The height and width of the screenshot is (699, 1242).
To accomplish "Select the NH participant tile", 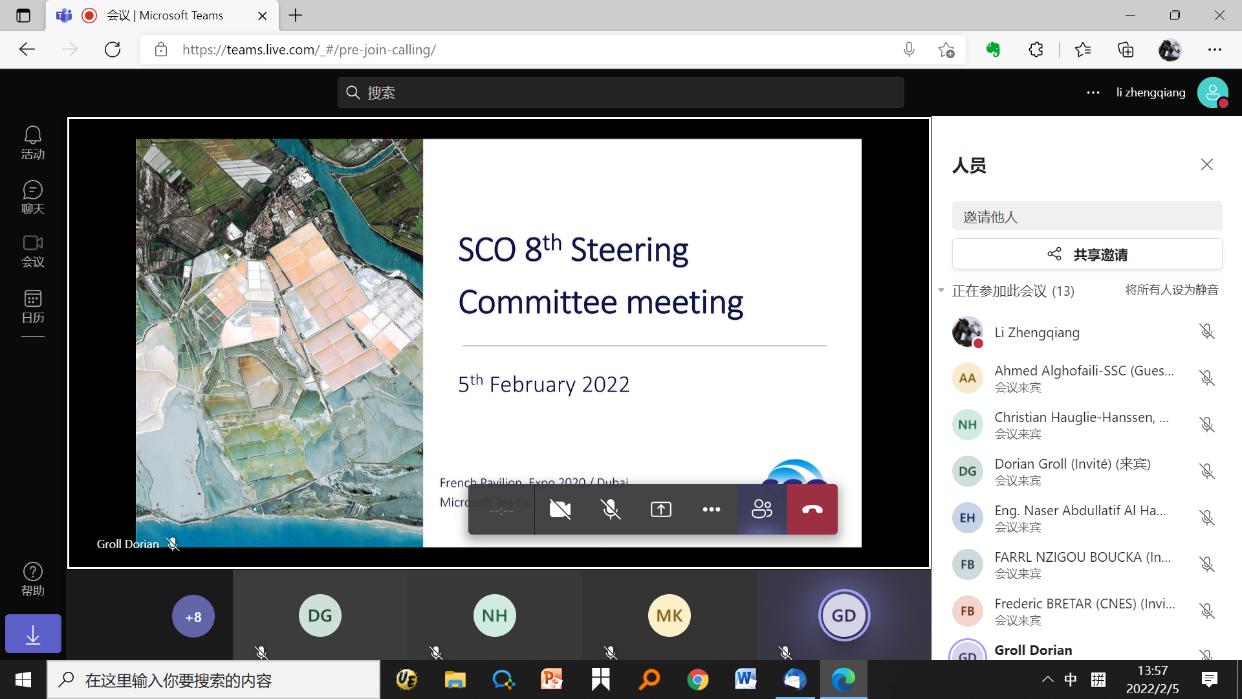I will point(495,616).
